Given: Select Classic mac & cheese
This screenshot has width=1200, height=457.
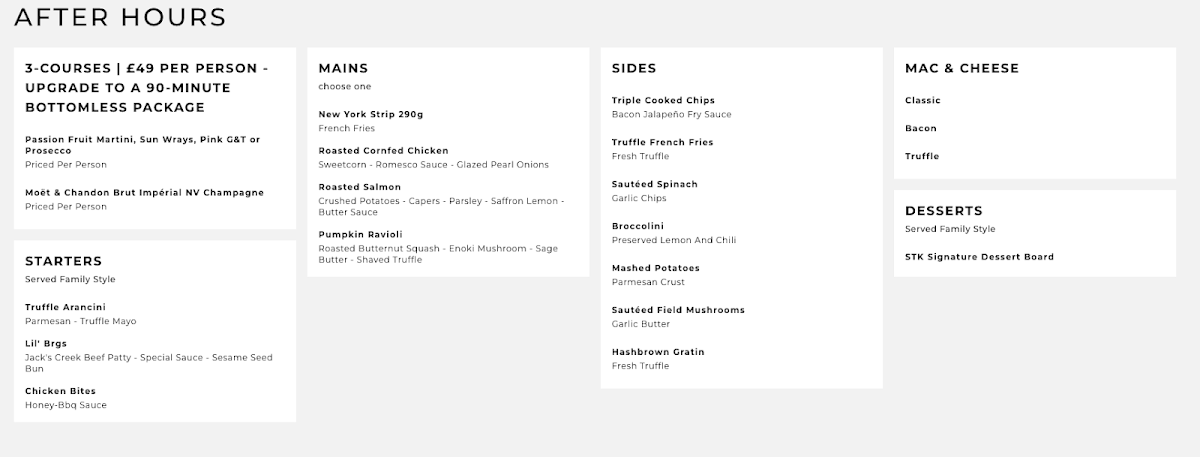Looking at the screenshot, I should [x=923, y=101].
